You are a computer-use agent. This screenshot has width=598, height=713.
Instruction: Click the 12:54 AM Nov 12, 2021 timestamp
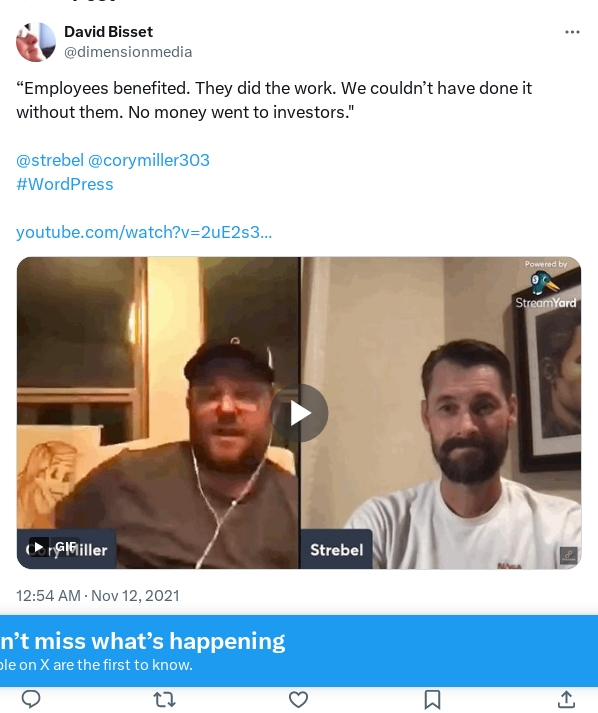[98, 596]
